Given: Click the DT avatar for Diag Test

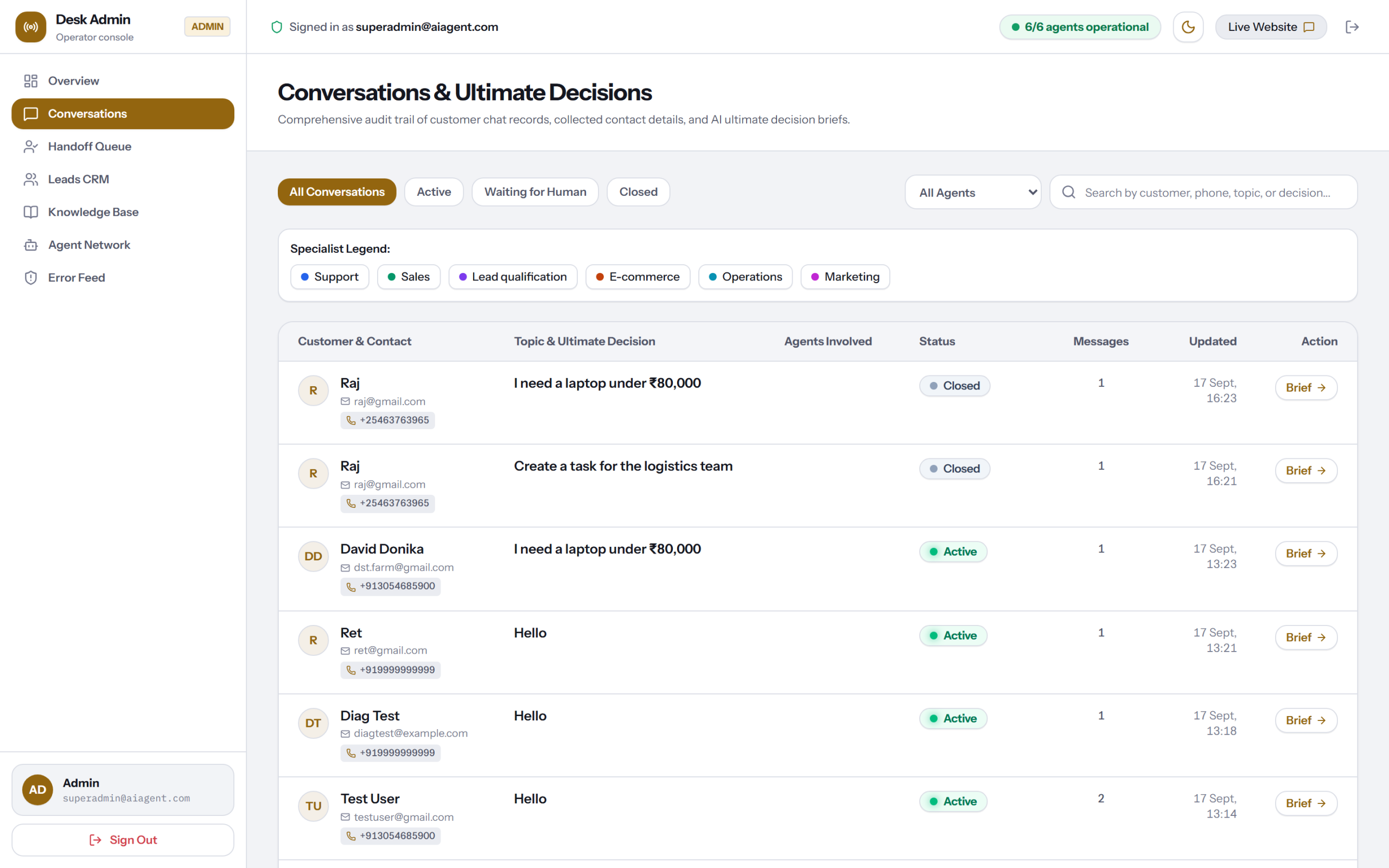Looking at the screenshot, I should [x=314, y=723].
